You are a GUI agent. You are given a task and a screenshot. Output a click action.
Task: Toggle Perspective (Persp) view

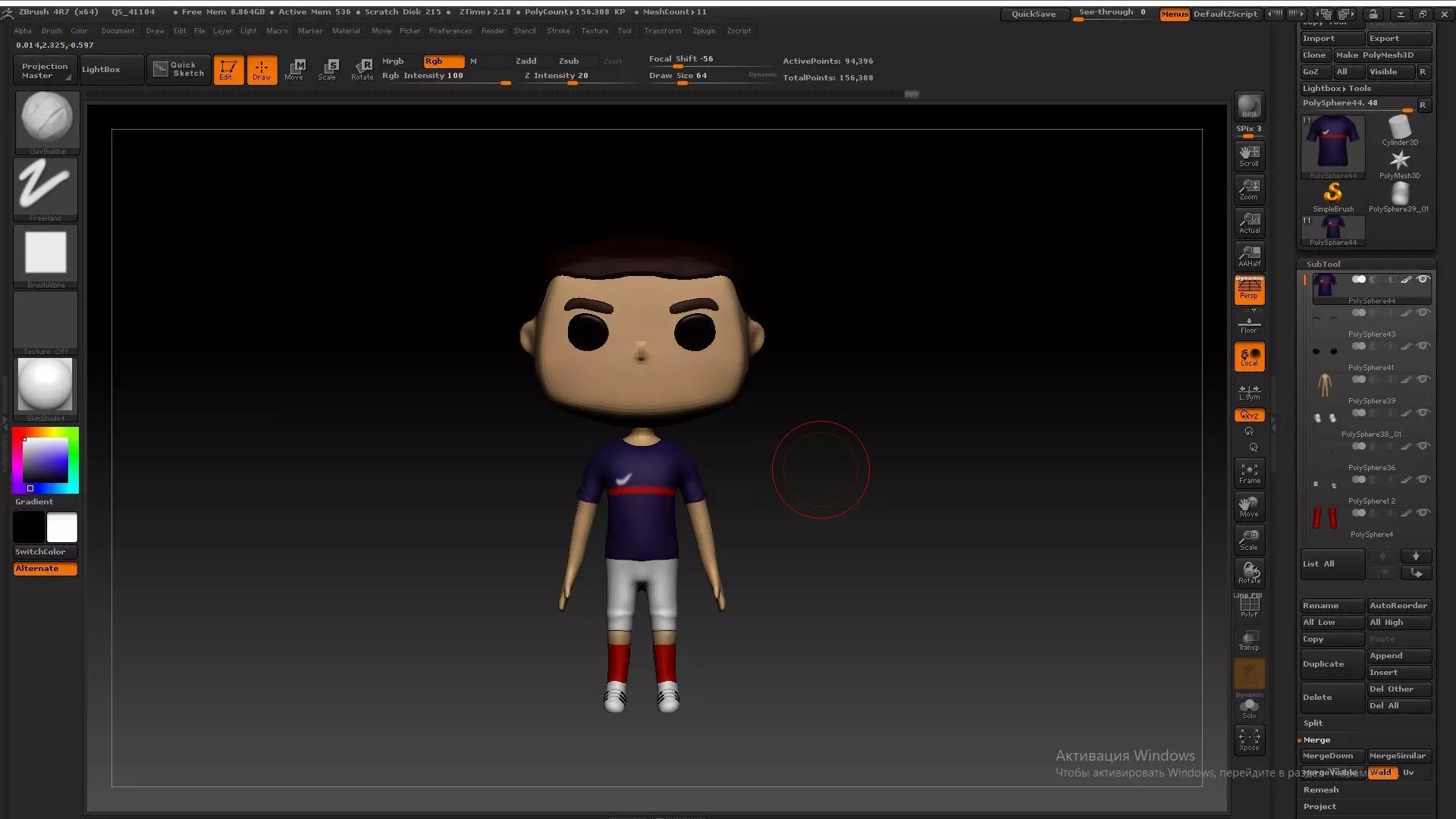click(x=1249, y=290)
